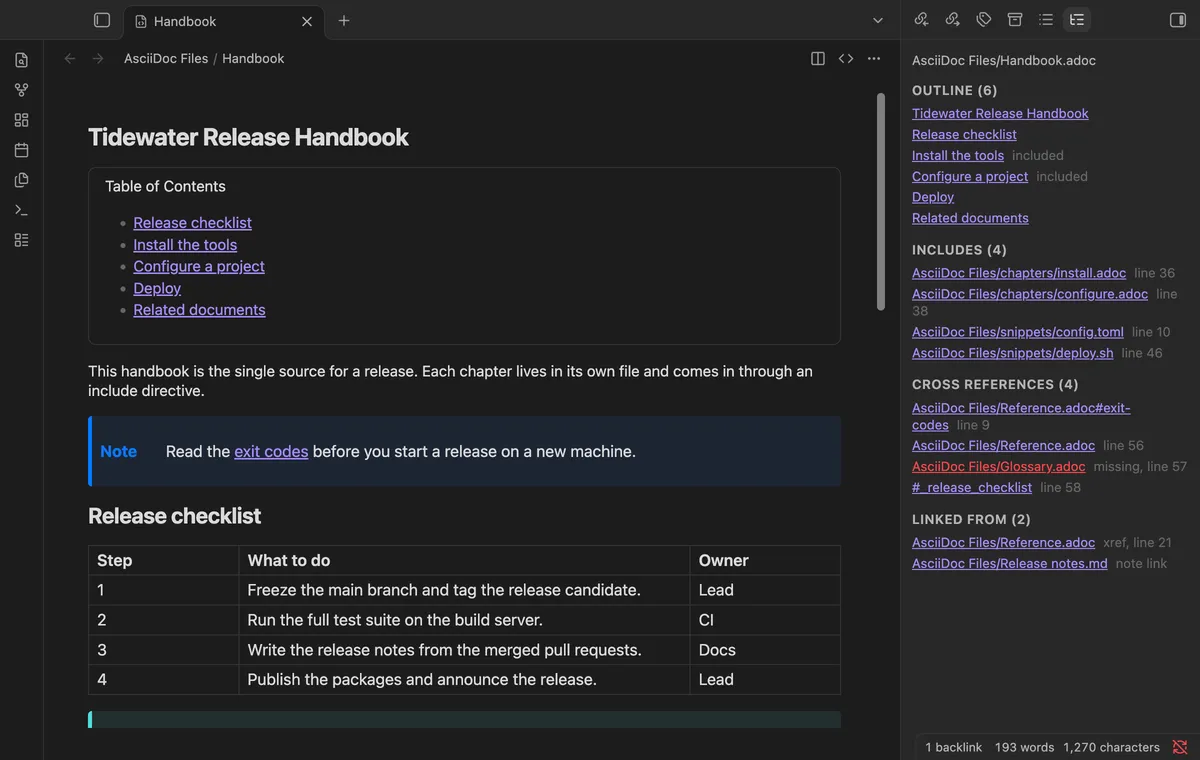The height and width of the screenshot is (760, 1200).
Task: Toggle the reading/split view book icon
Action: (x=818, y=59)
